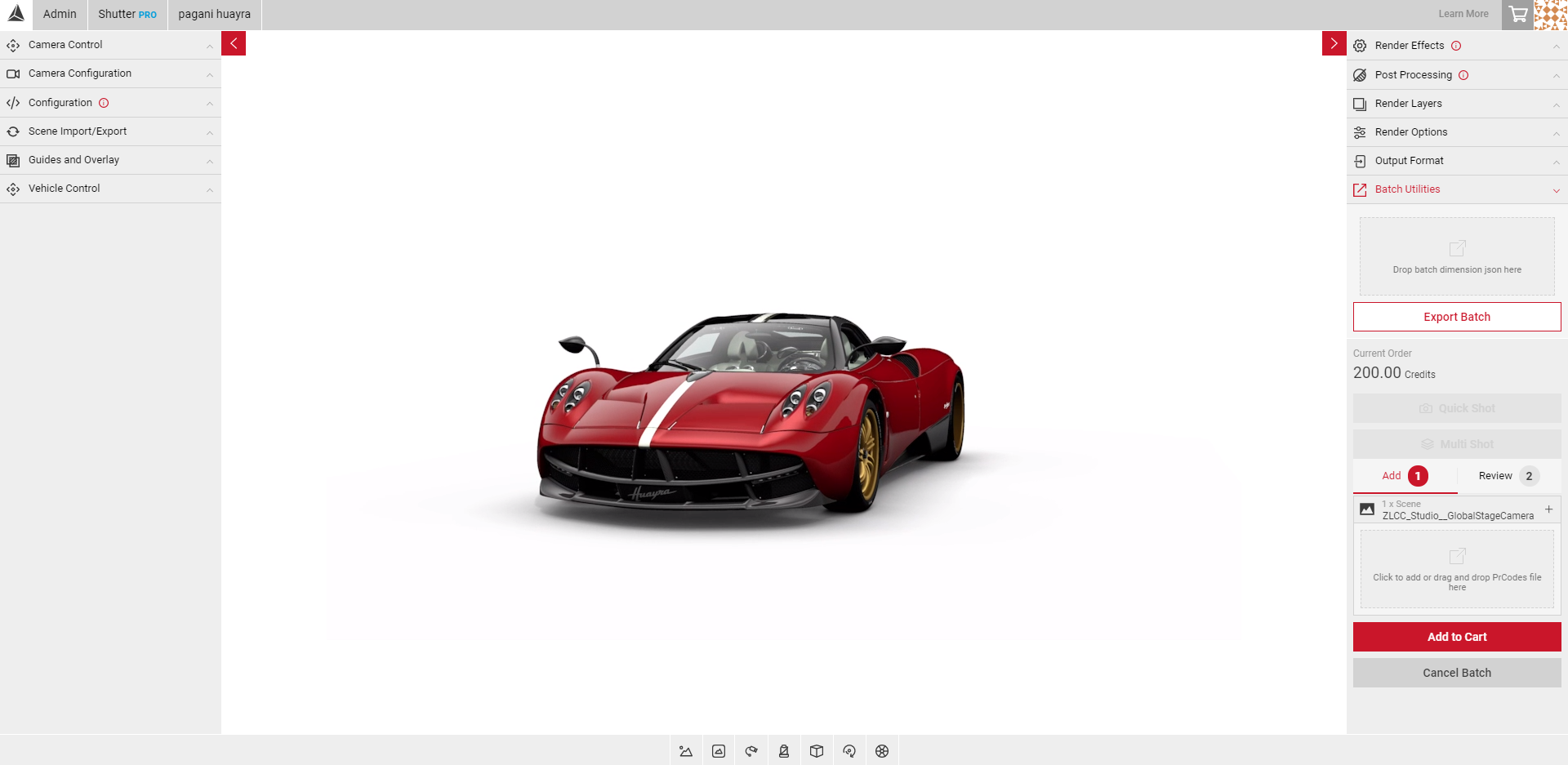The height and width of the screenshot is (765, 1568).
Task: Expand the Camera Configuration section chevron
Action: (210, 74)
